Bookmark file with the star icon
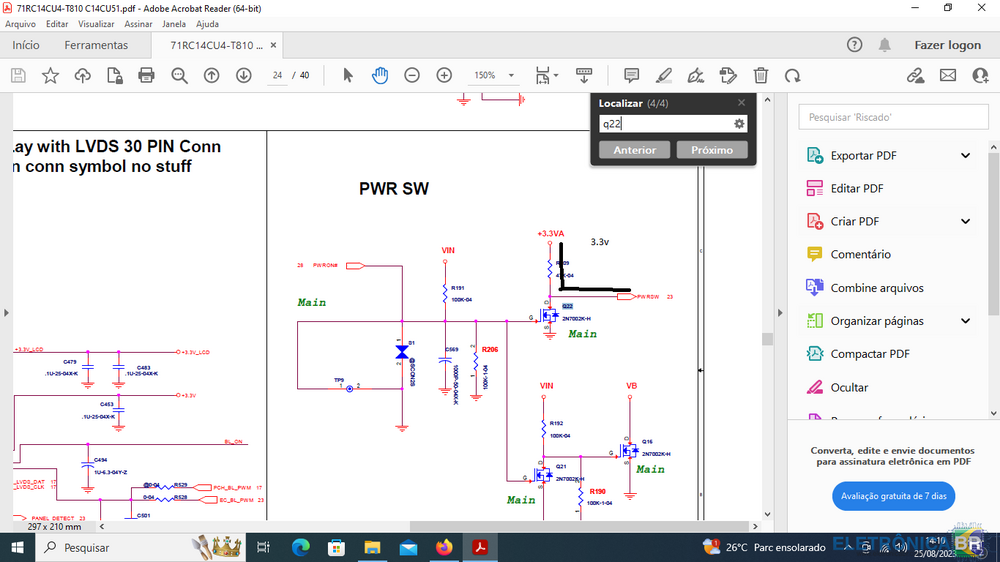1000x562 pixels. coord(51,76)
